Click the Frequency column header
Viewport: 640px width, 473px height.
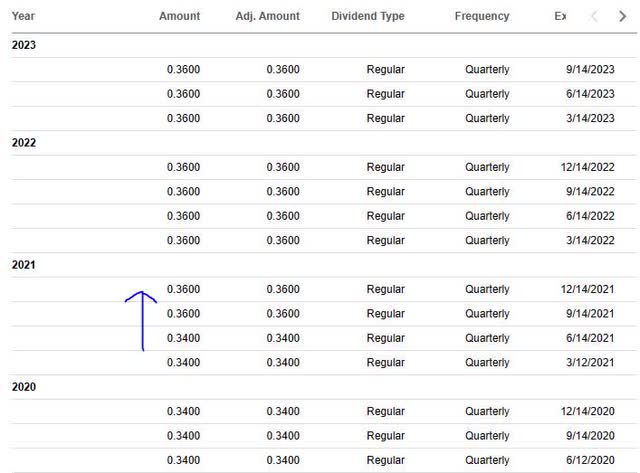click(481, 16)
